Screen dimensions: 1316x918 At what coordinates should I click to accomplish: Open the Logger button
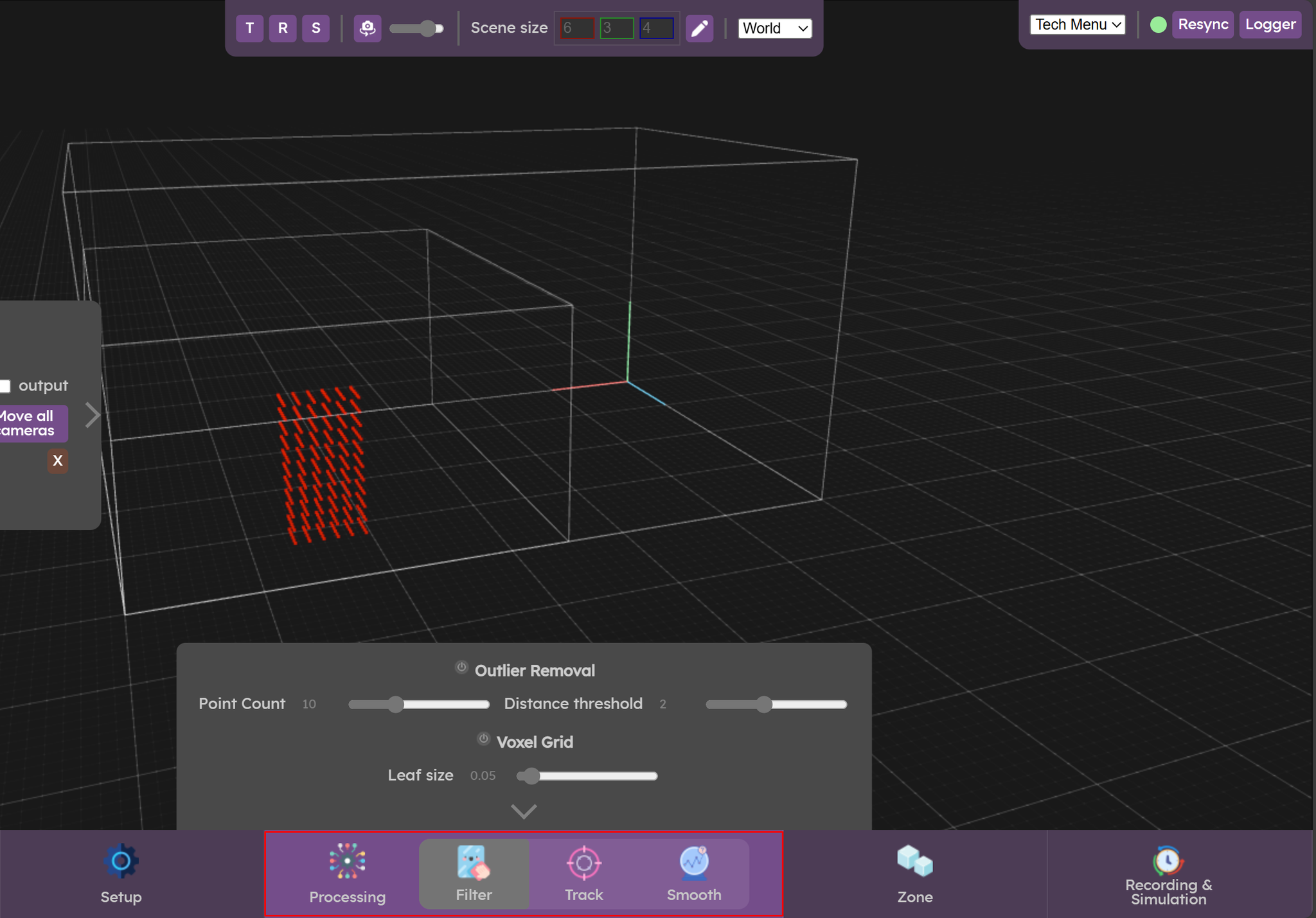point(1270,24)
